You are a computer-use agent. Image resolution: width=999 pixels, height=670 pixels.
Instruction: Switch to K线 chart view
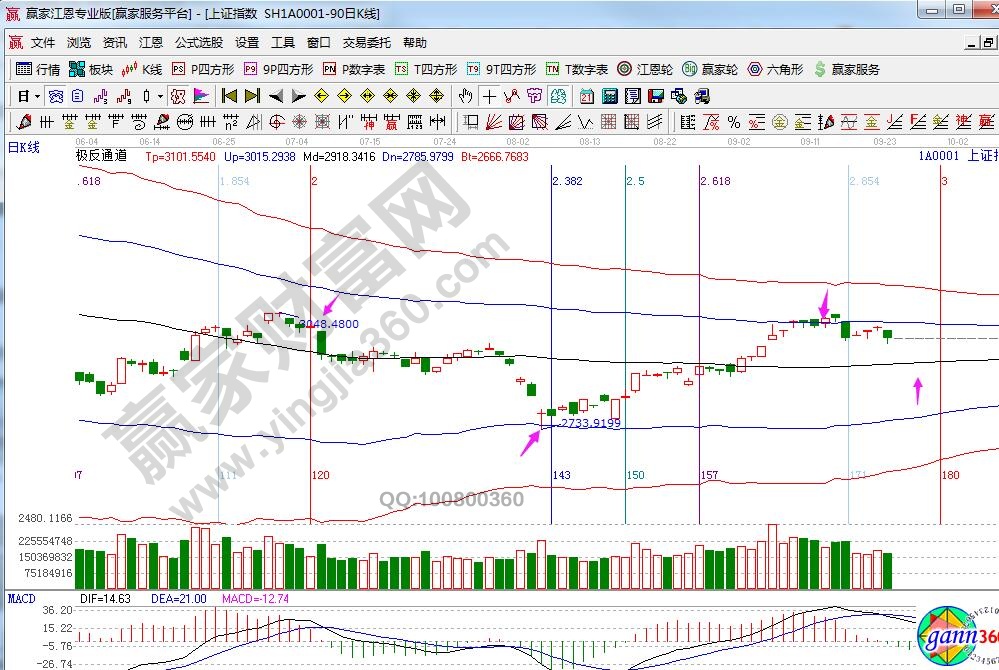tap(142, 69)
